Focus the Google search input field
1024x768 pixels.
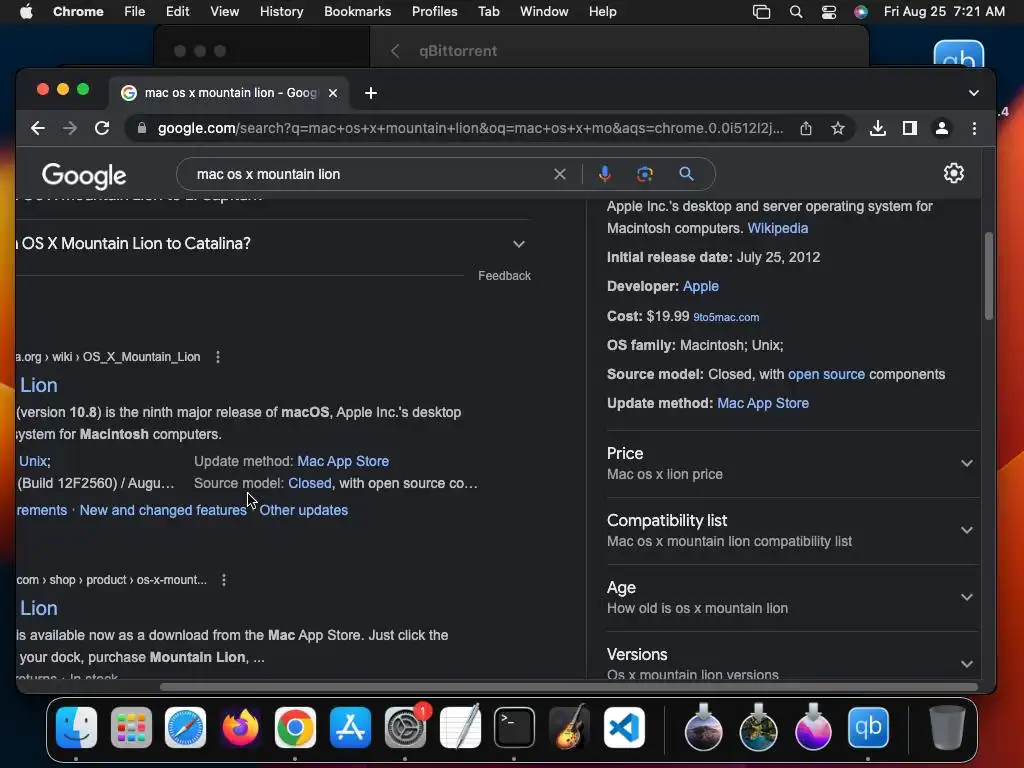pos(372,174)
